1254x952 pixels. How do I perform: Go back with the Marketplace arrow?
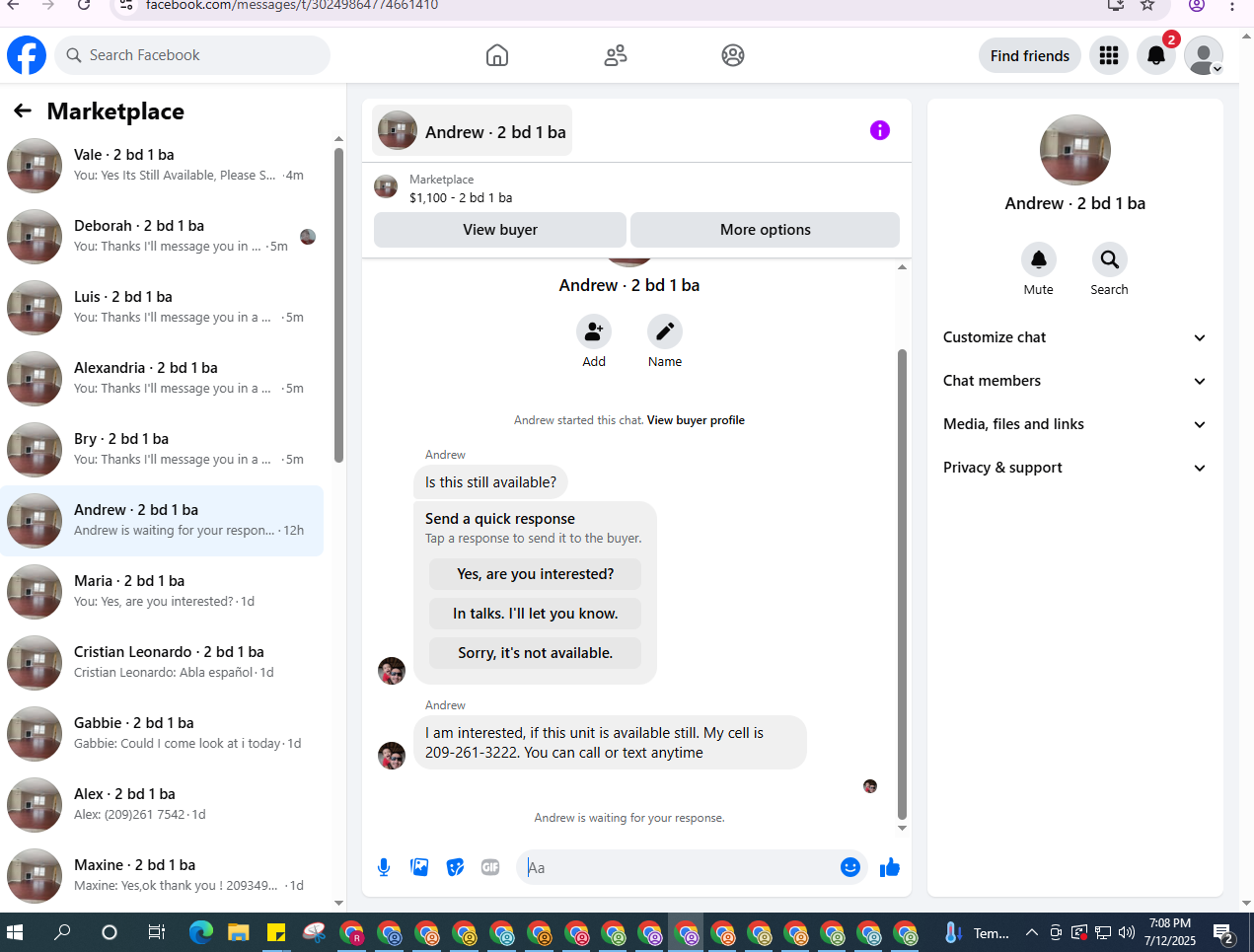coord(23,110)
